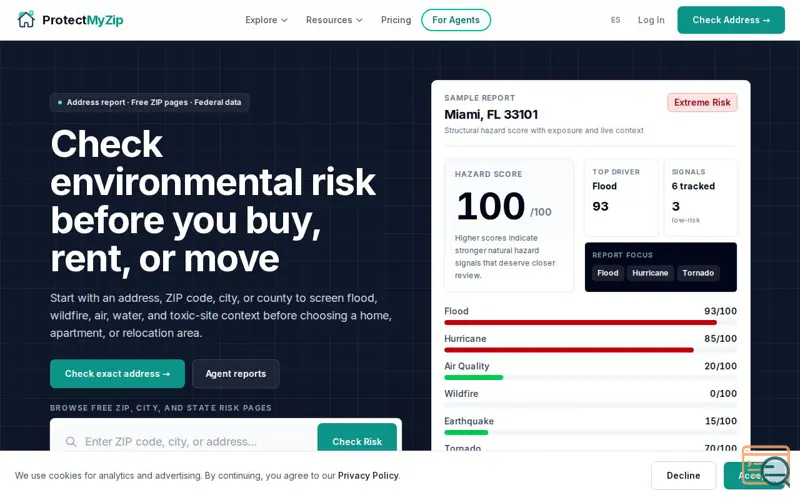This screenshot has width=800, height=500.
Task: Open the For Agents page
Action: pyautogui.click(x=456, y=20)
